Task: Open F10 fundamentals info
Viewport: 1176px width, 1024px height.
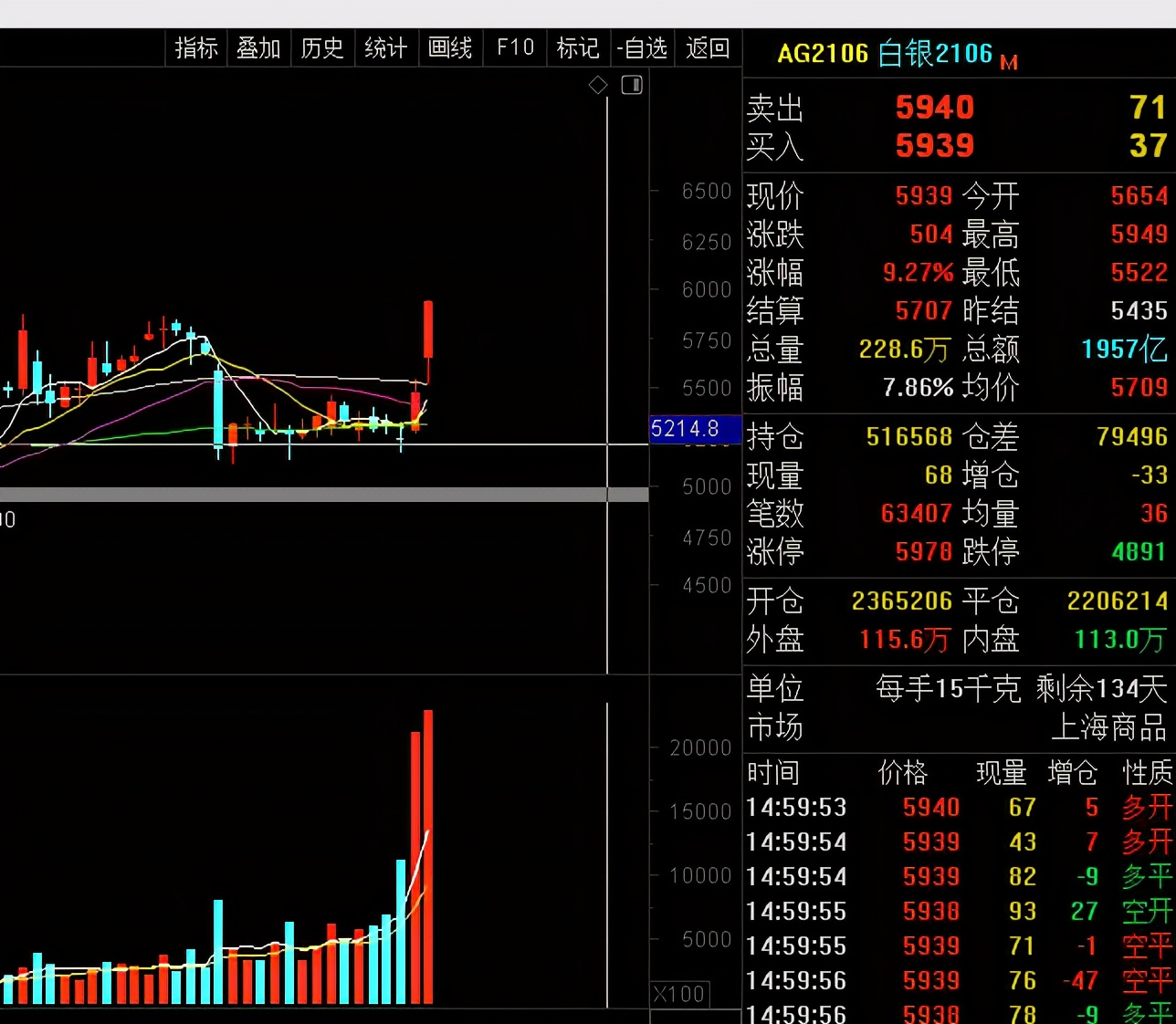Action: click(x=515, y=47)
